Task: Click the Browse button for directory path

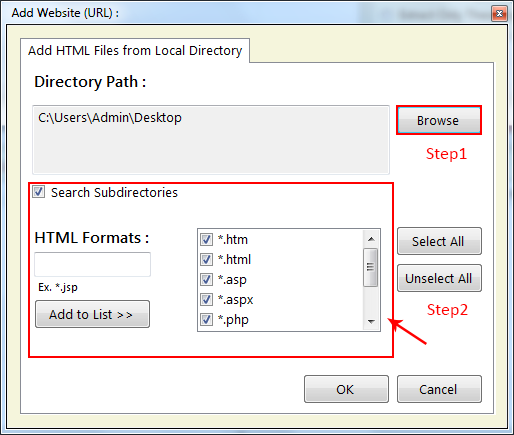Action: (439, 120)
